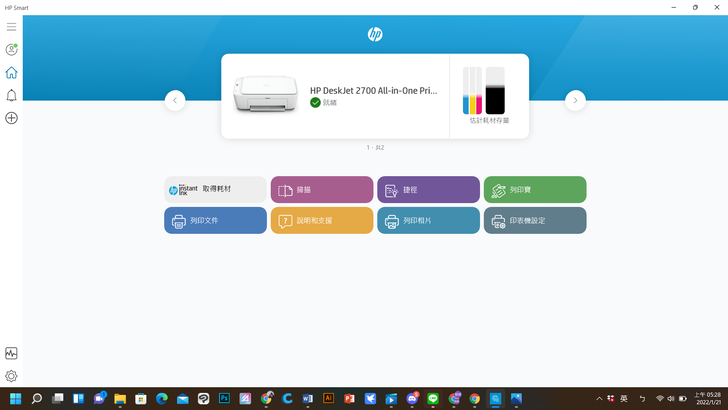The image size is (728, 410).
Task: Open the activity monitor icon in sidebar
Action: pos(12,353)
